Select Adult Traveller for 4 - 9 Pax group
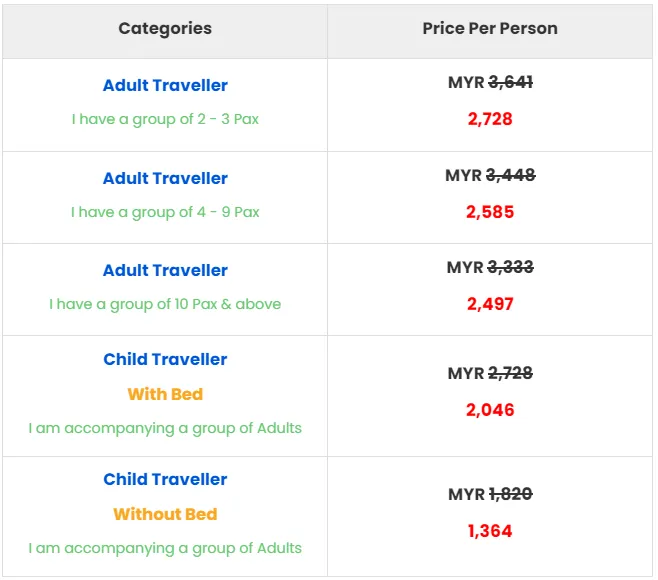 [165, 179]
